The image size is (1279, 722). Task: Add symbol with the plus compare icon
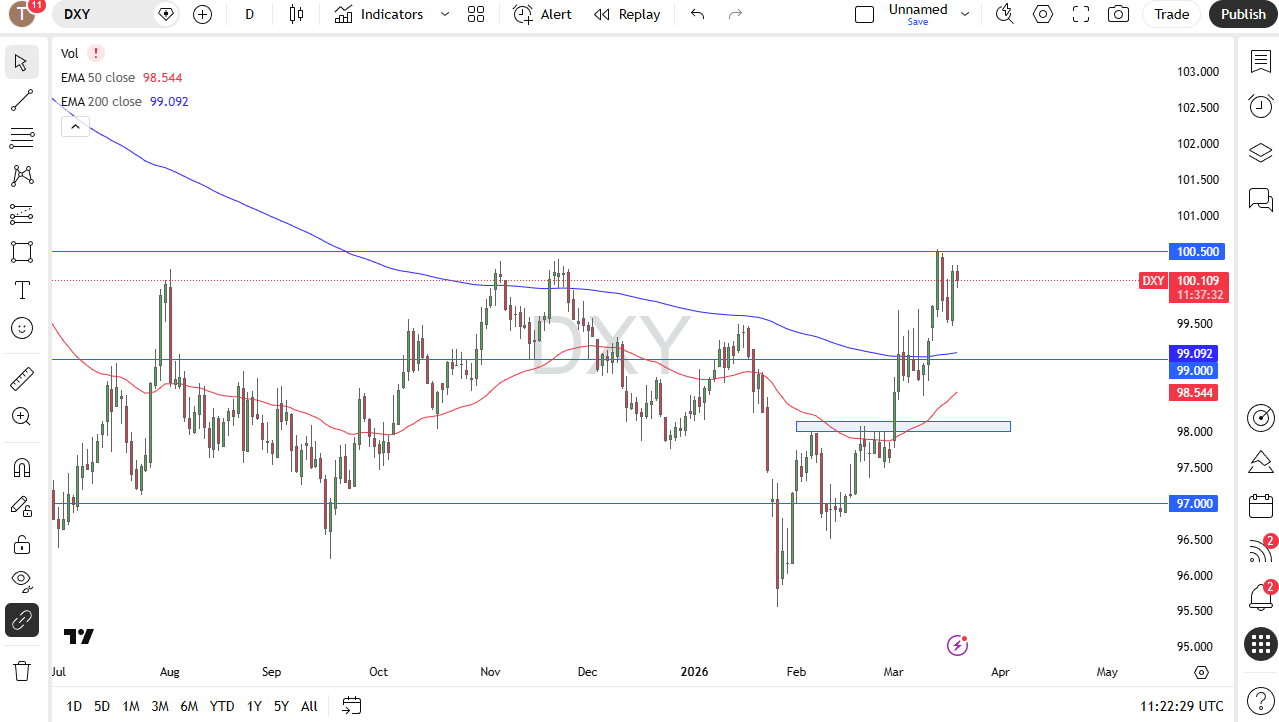203,14
